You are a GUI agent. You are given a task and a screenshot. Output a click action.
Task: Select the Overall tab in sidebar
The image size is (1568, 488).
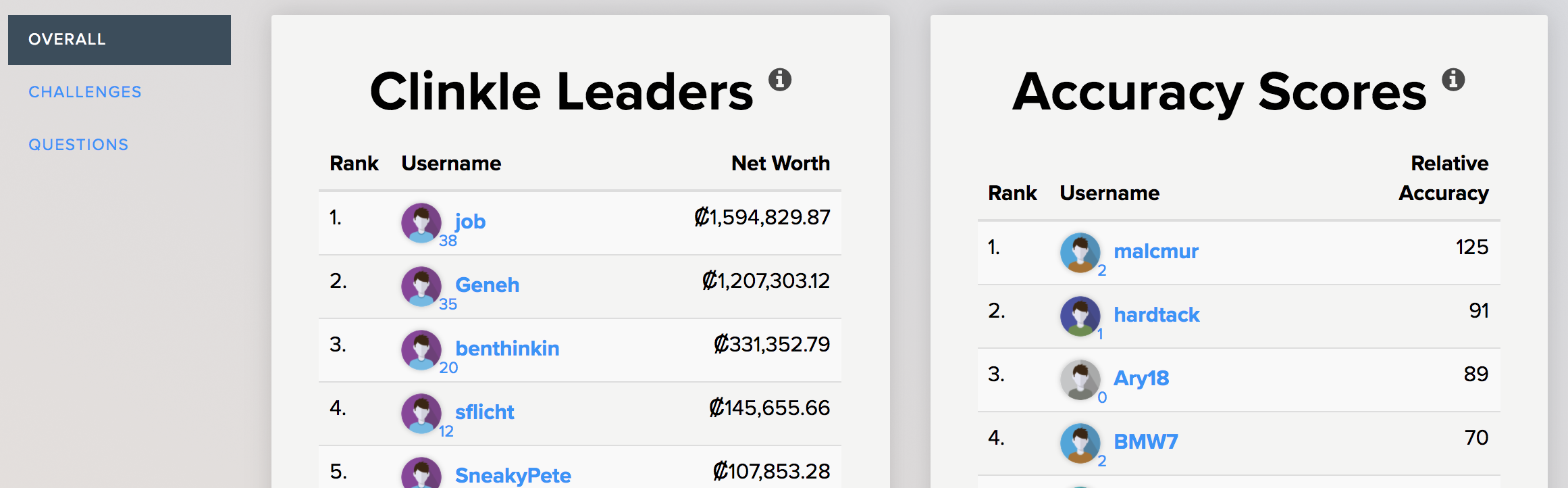pyautogui.click(x=120, y=39)
